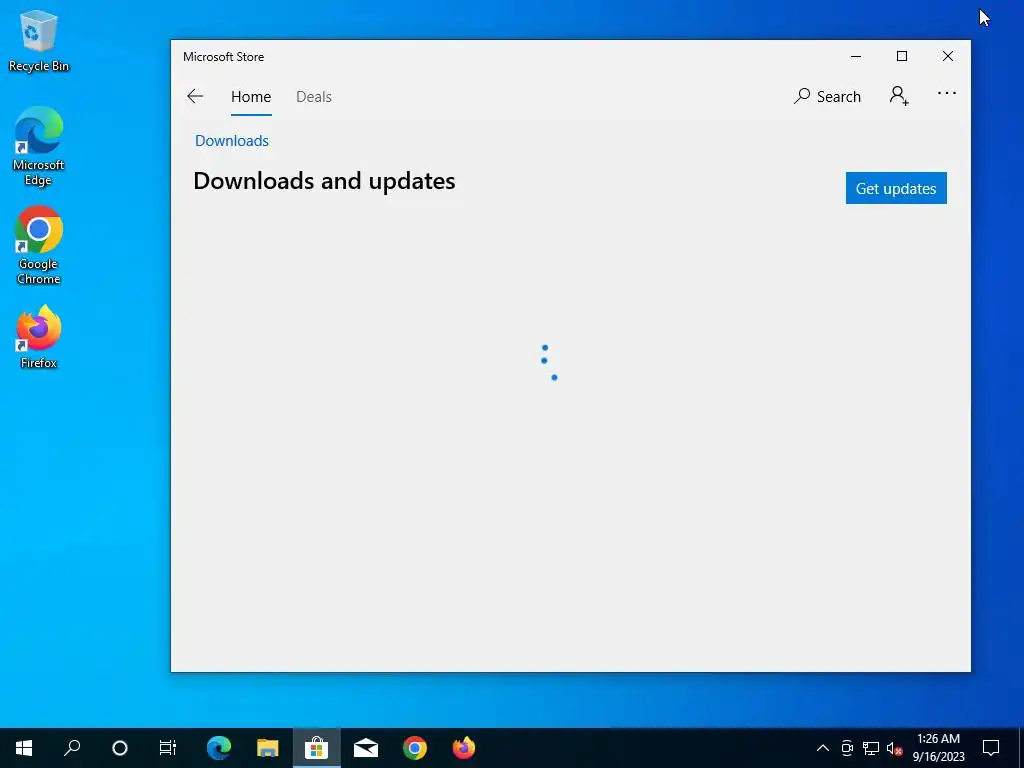Open Cortana circle on taskbar
1024x768 pixels.
click(x=120, y=748)
